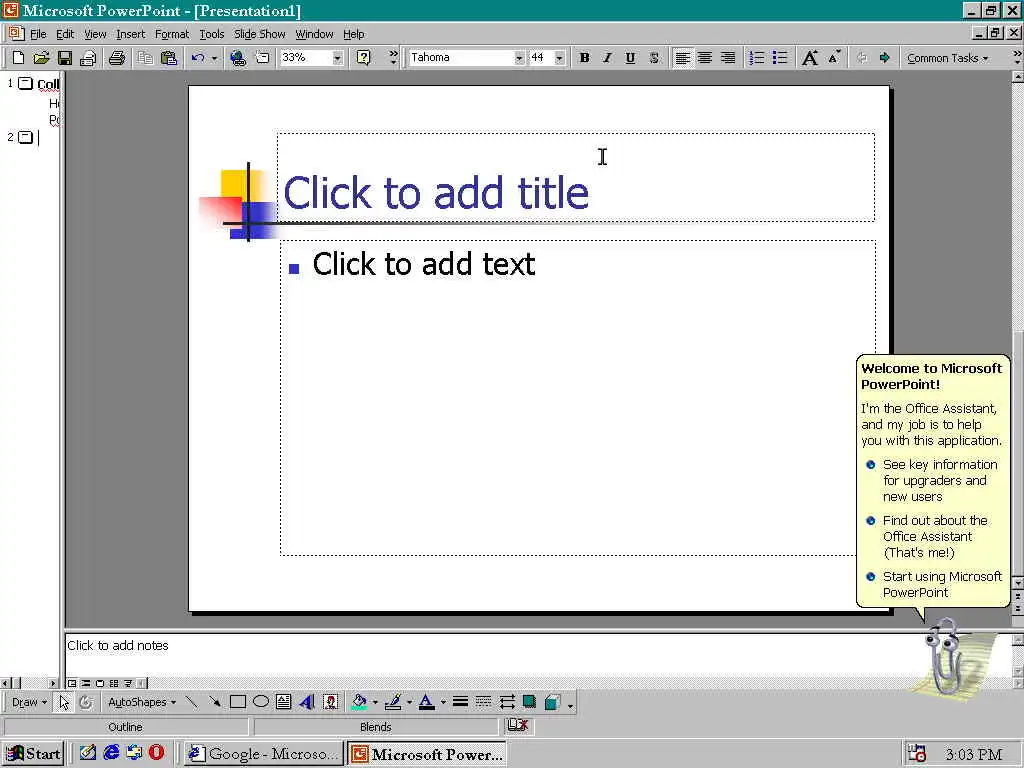Open the Slide Show menu
This screenshot has height=768, width=1024.
pos(259,34)
